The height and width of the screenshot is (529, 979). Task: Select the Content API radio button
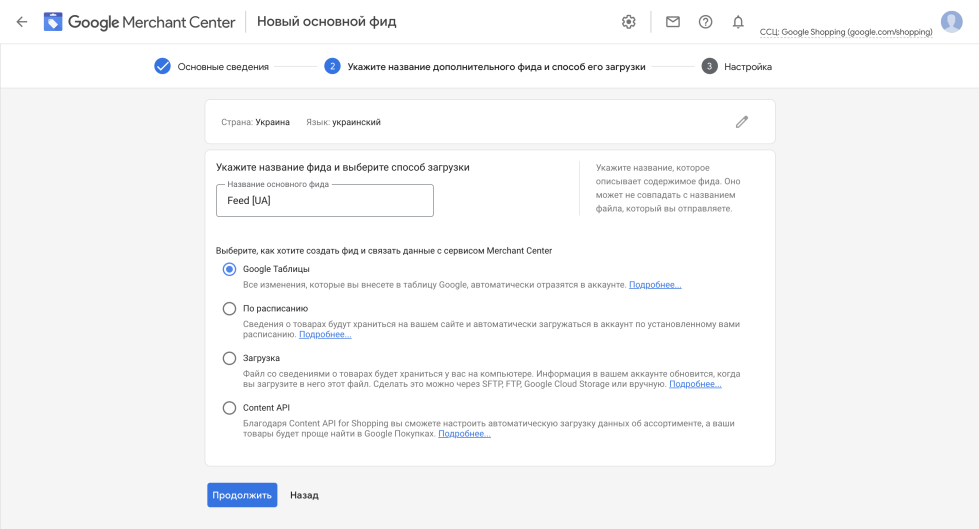[x=229, y=408]
